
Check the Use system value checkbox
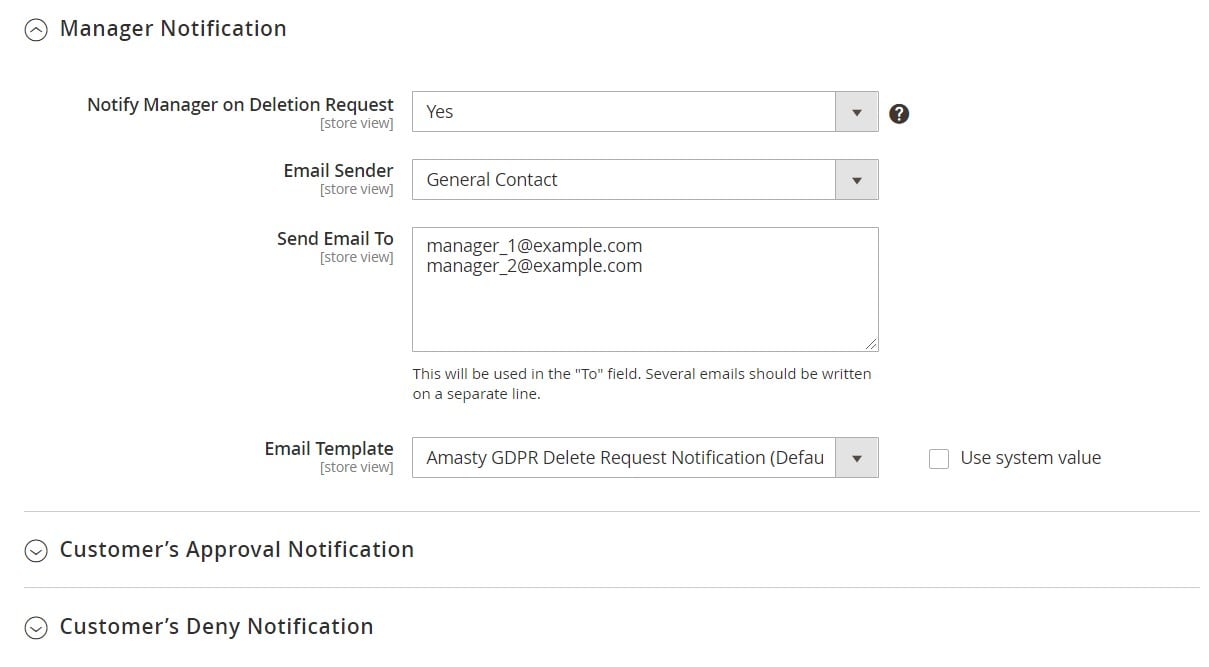pos(939,459)
